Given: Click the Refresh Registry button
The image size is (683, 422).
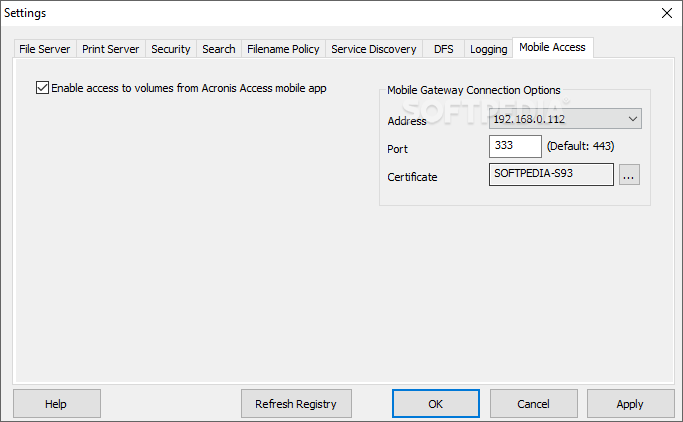Looking at the screenshot, I should tap(296, 404).
